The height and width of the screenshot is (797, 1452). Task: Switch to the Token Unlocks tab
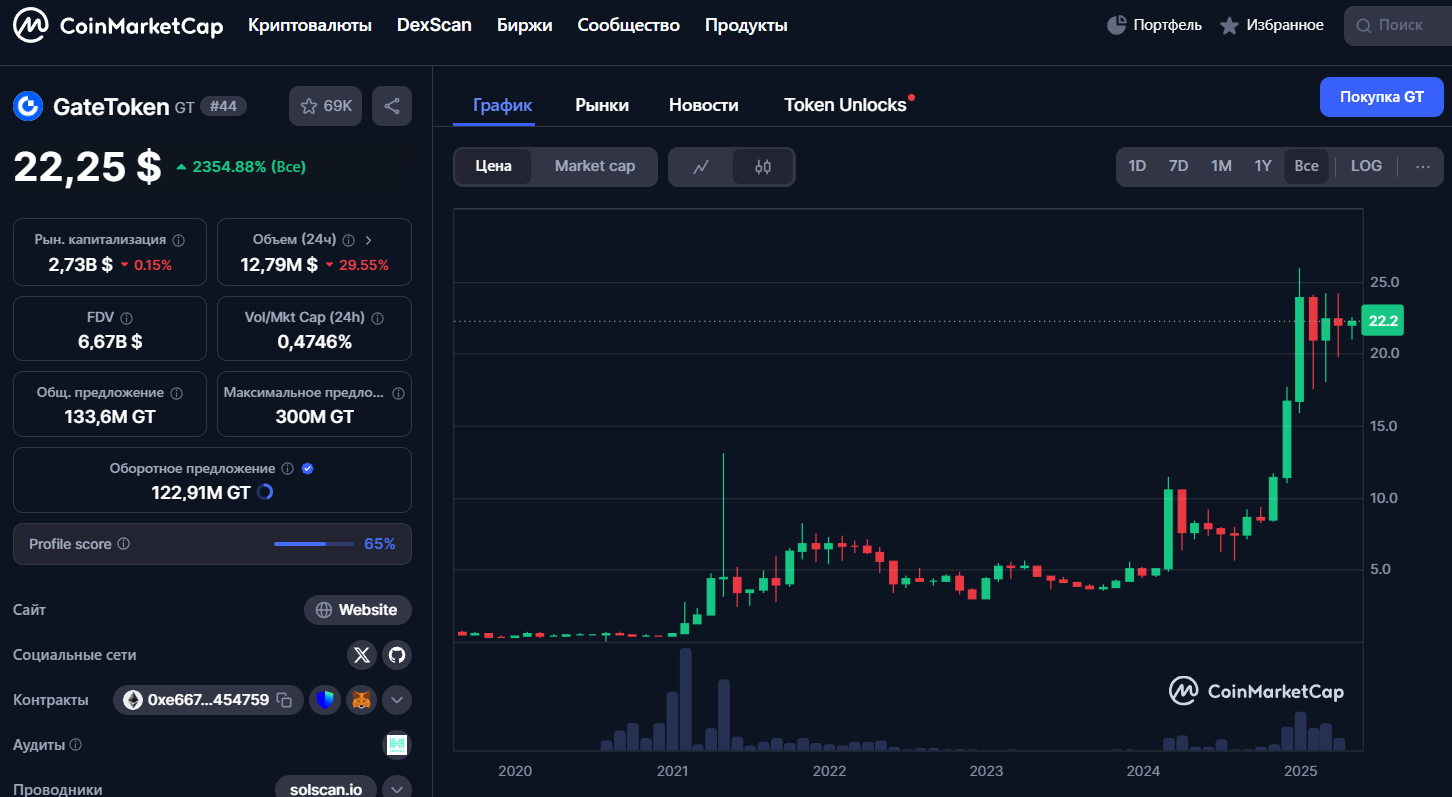tap(845, 105)
